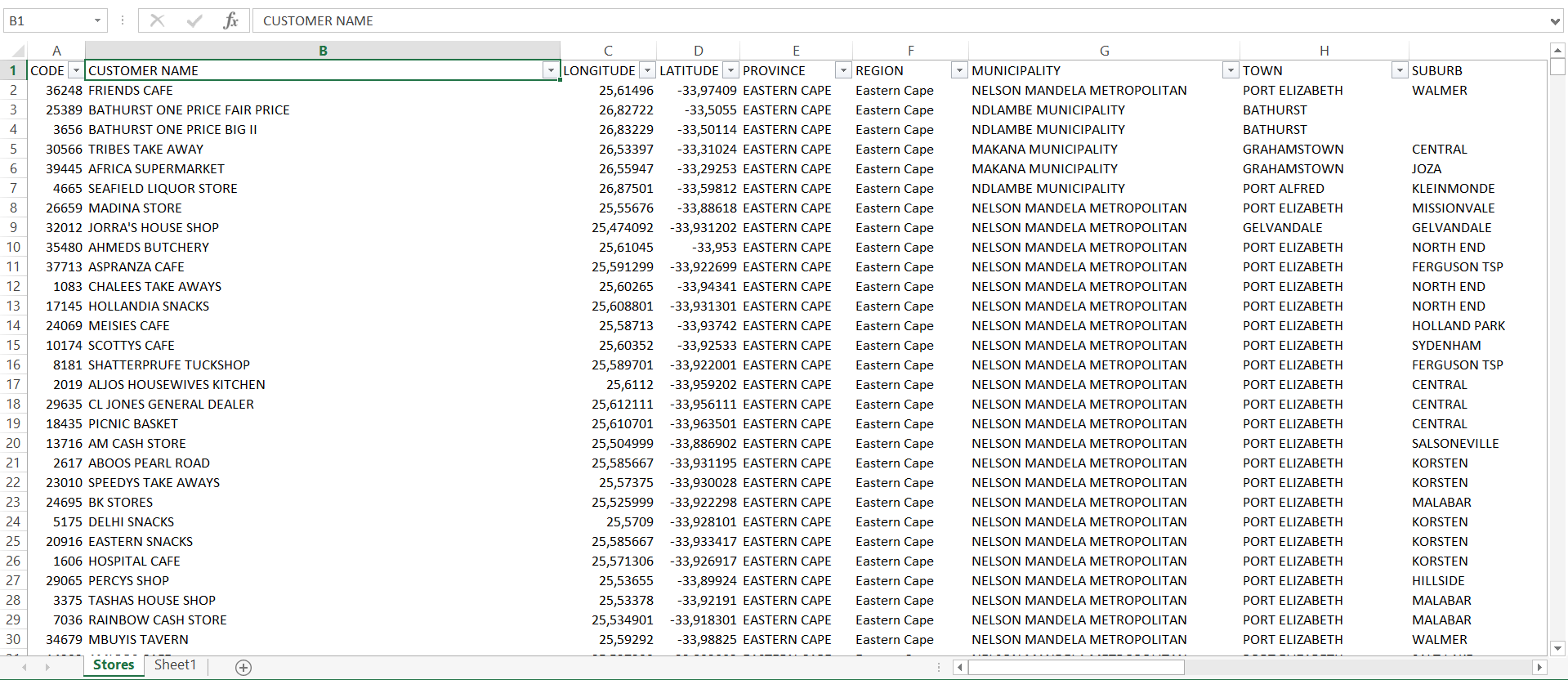Select the JOZA suburb cell
The image size is (1568, 680).
pyautogui.click(x=1478, y=169)
